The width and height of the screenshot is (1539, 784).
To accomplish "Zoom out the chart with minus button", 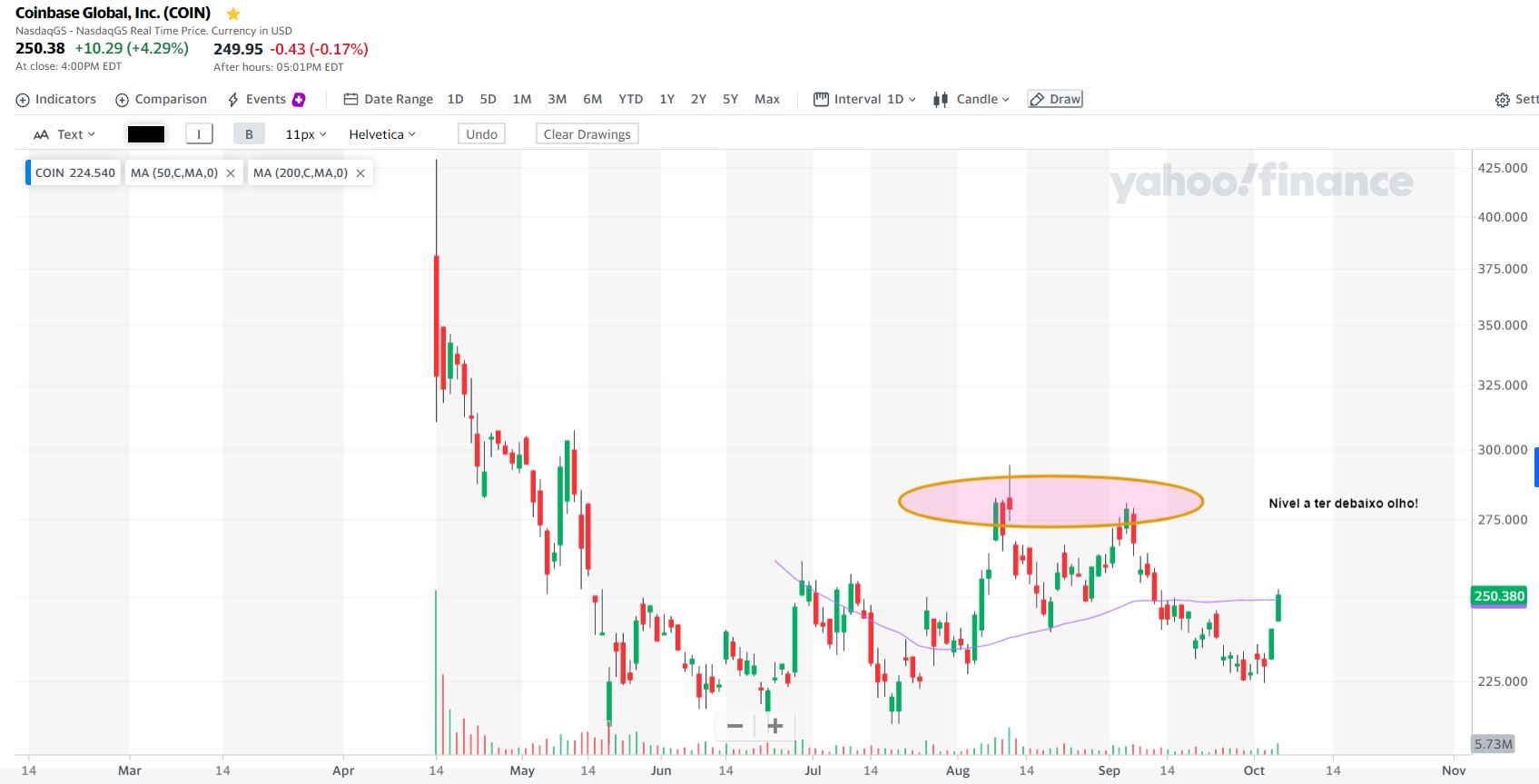I will 735,726.
